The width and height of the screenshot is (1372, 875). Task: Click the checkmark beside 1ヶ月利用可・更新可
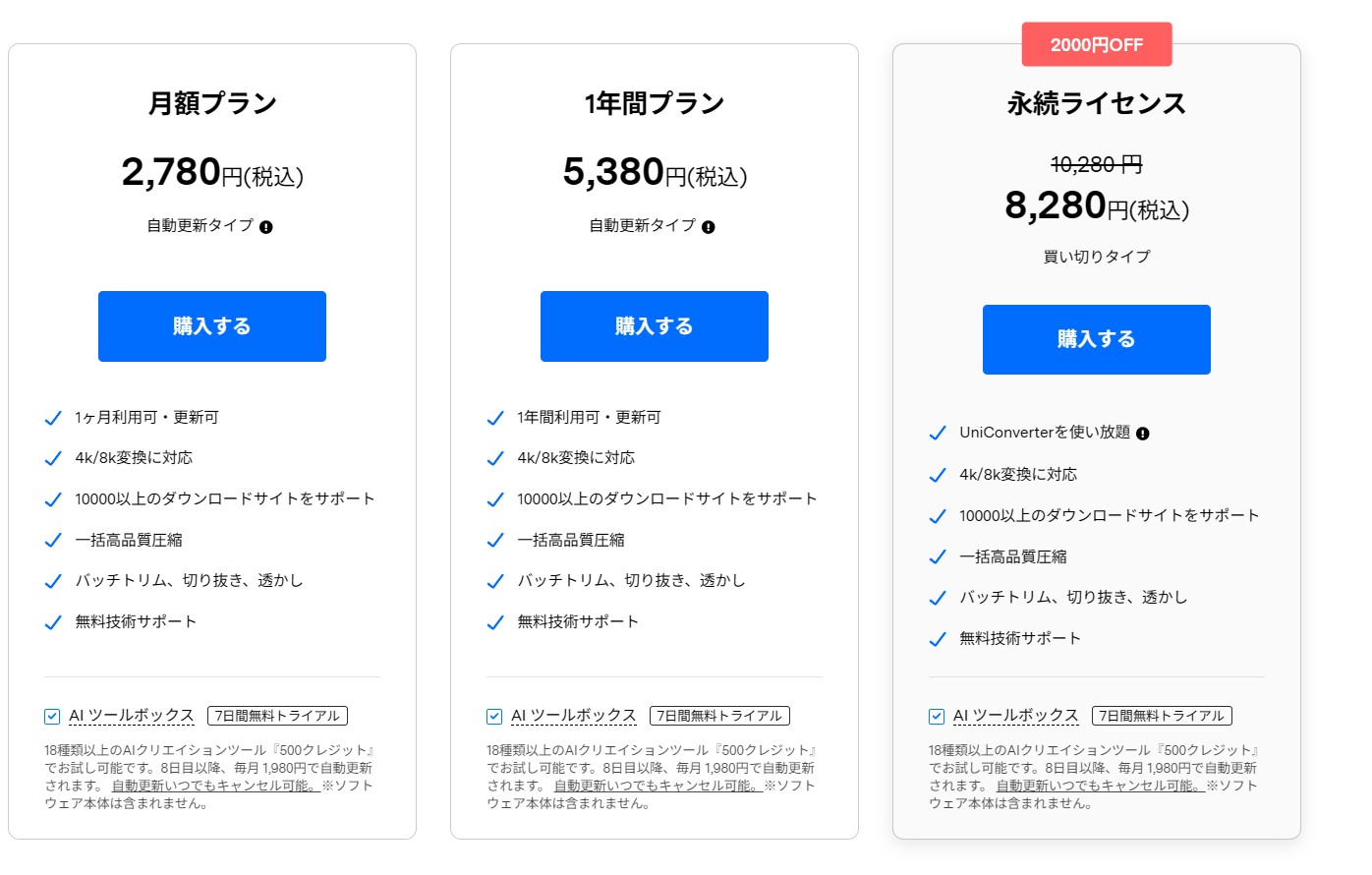pos(53,417)
